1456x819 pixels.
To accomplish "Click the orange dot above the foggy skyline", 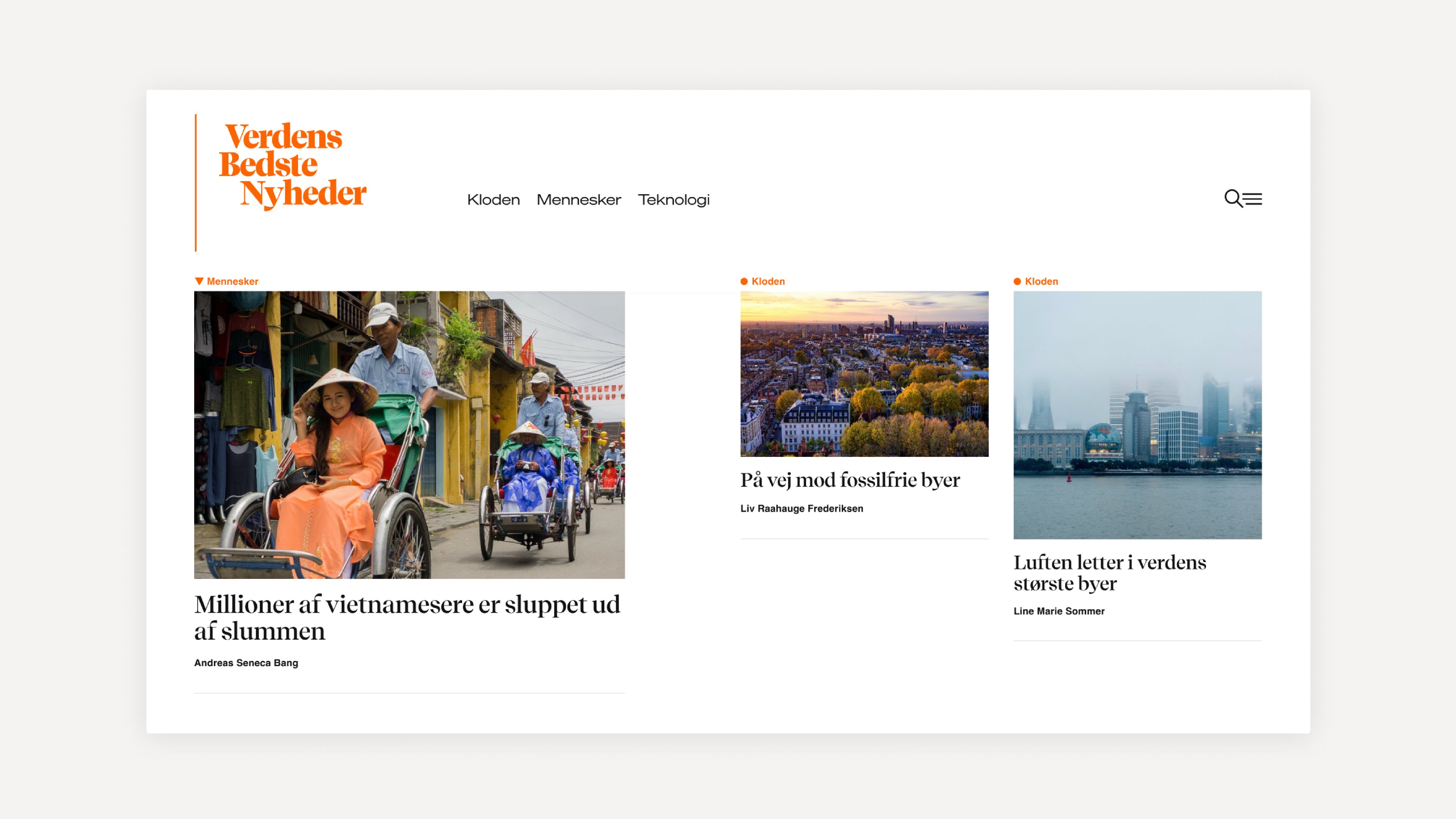I will tap(1017, 281).
